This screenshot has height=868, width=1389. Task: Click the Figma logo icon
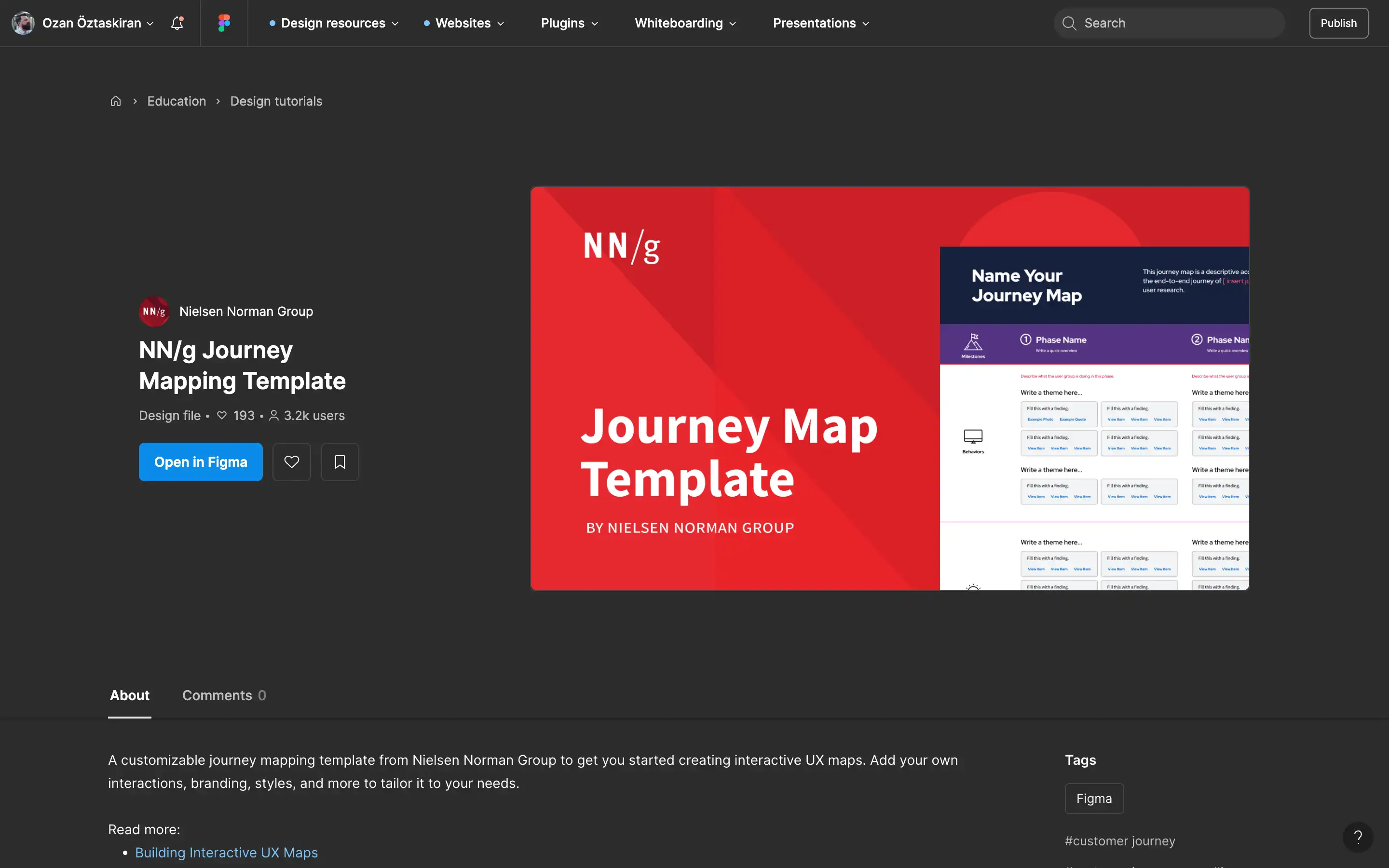click(224, 23)
